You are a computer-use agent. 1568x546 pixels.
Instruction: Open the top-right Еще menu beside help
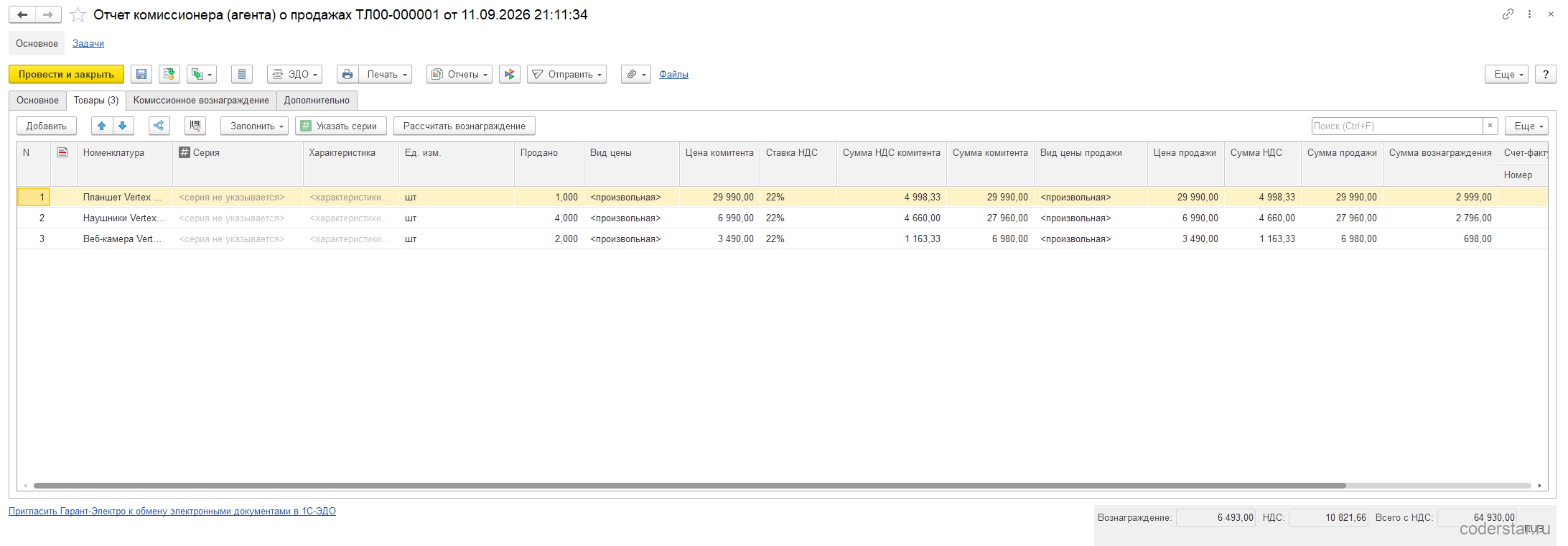point(1506,74)
